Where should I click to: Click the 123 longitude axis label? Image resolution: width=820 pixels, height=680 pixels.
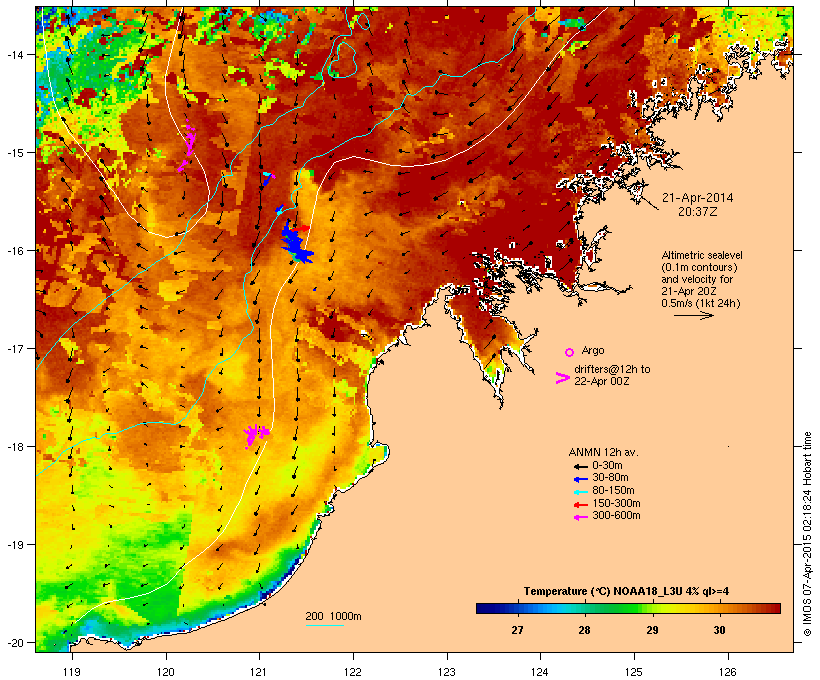coord(447,672)
